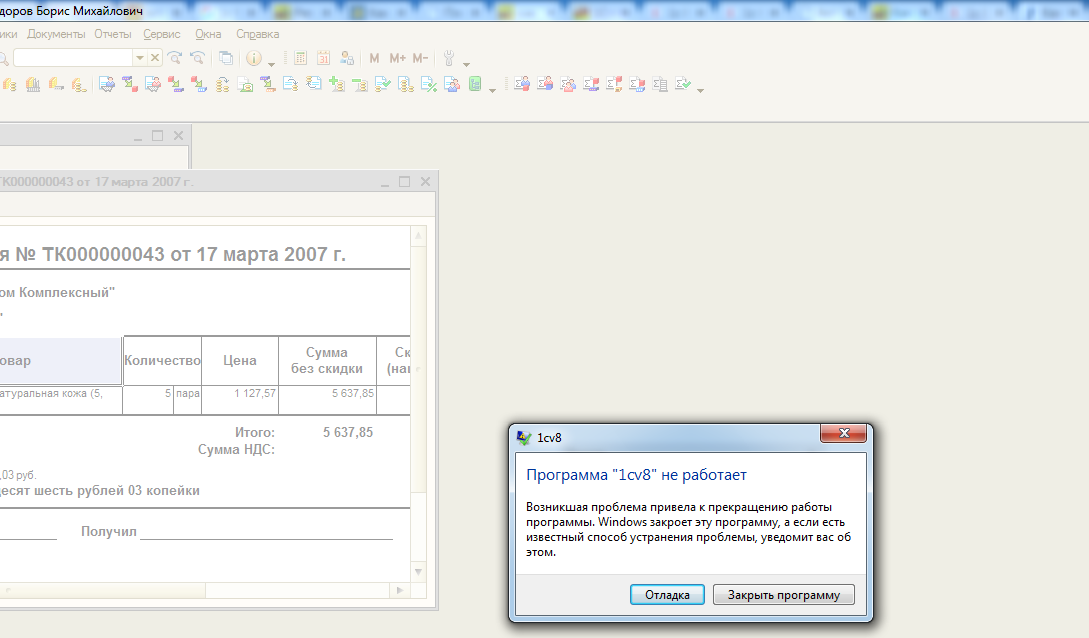The height and width of the screenshot is (638, 1089).
Task: Click sigma report with two people
Action: [x=568, y=85]
